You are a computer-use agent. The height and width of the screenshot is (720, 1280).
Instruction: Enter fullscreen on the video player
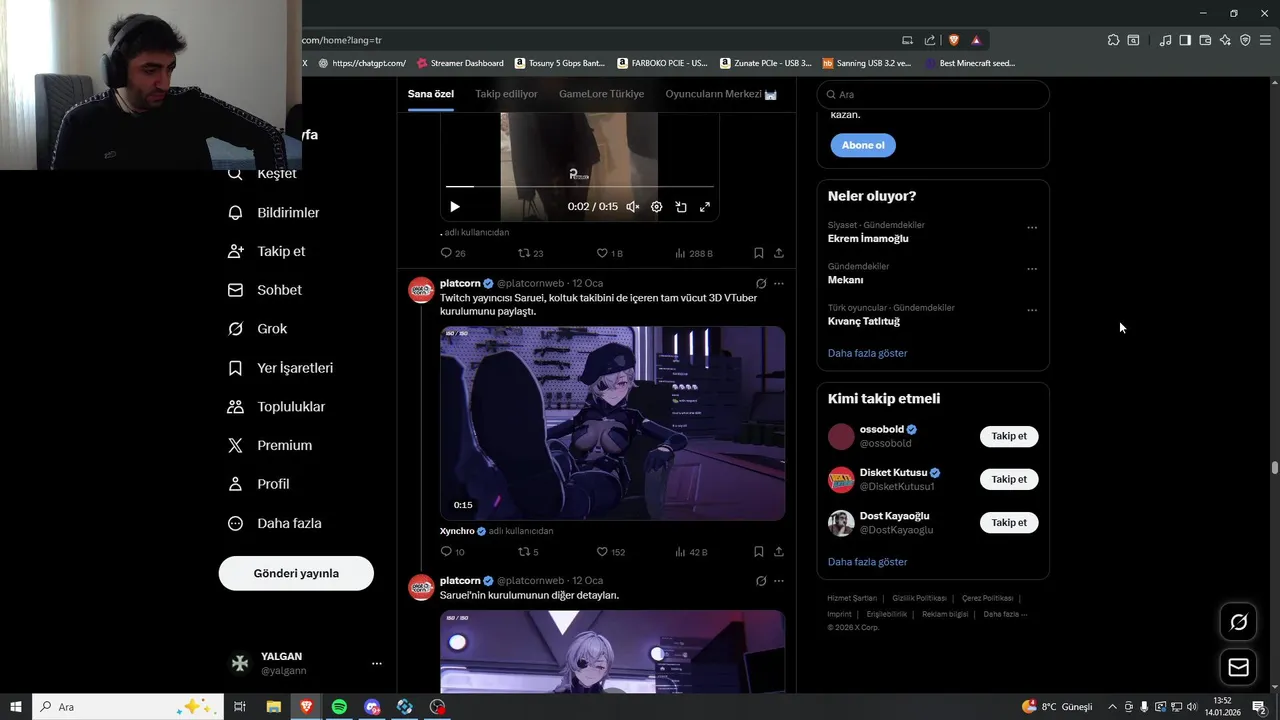[705, 207]
